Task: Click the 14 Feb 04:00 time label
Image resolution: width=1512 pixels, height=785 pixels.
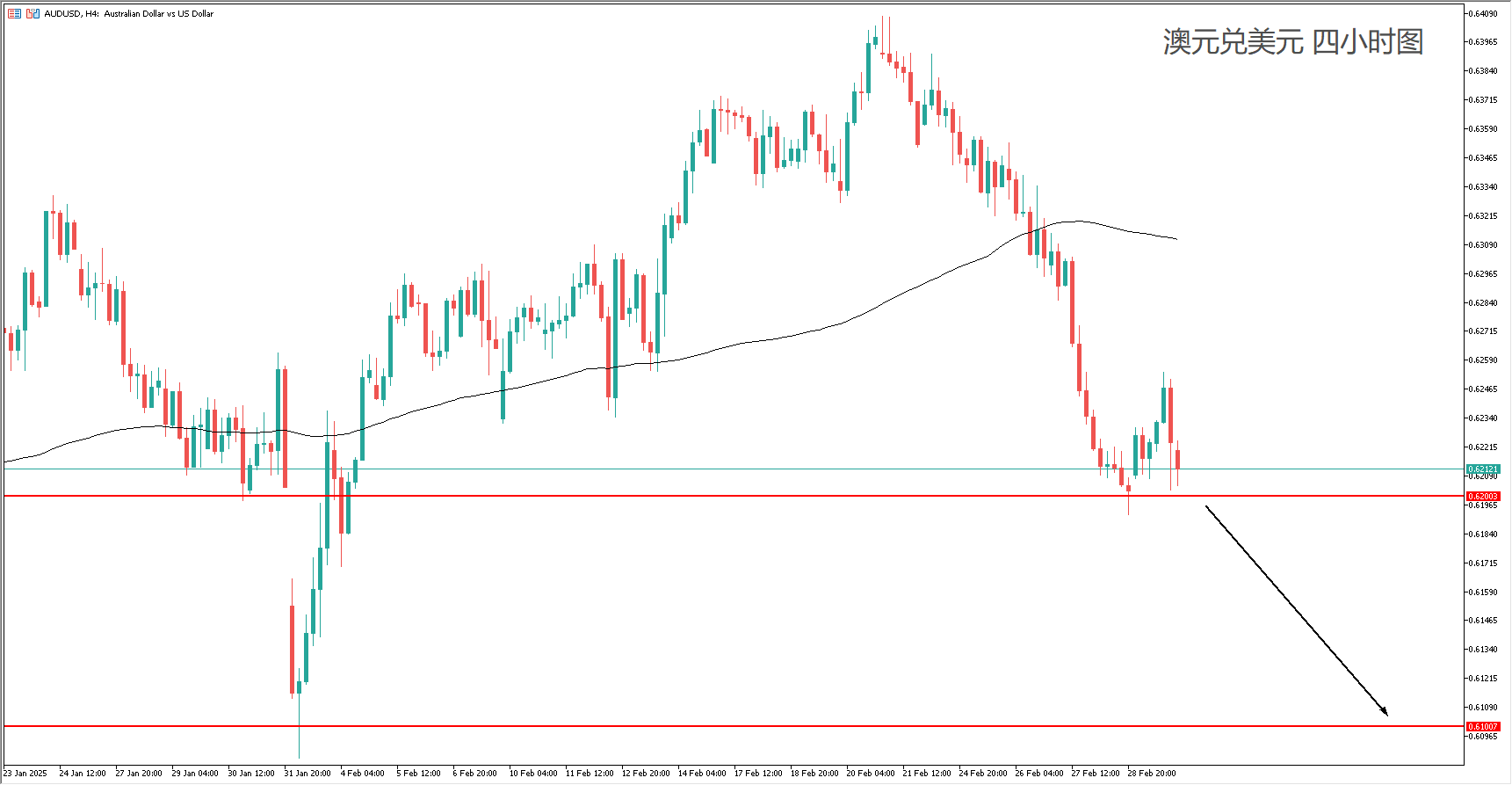Action: click(702, 774)
